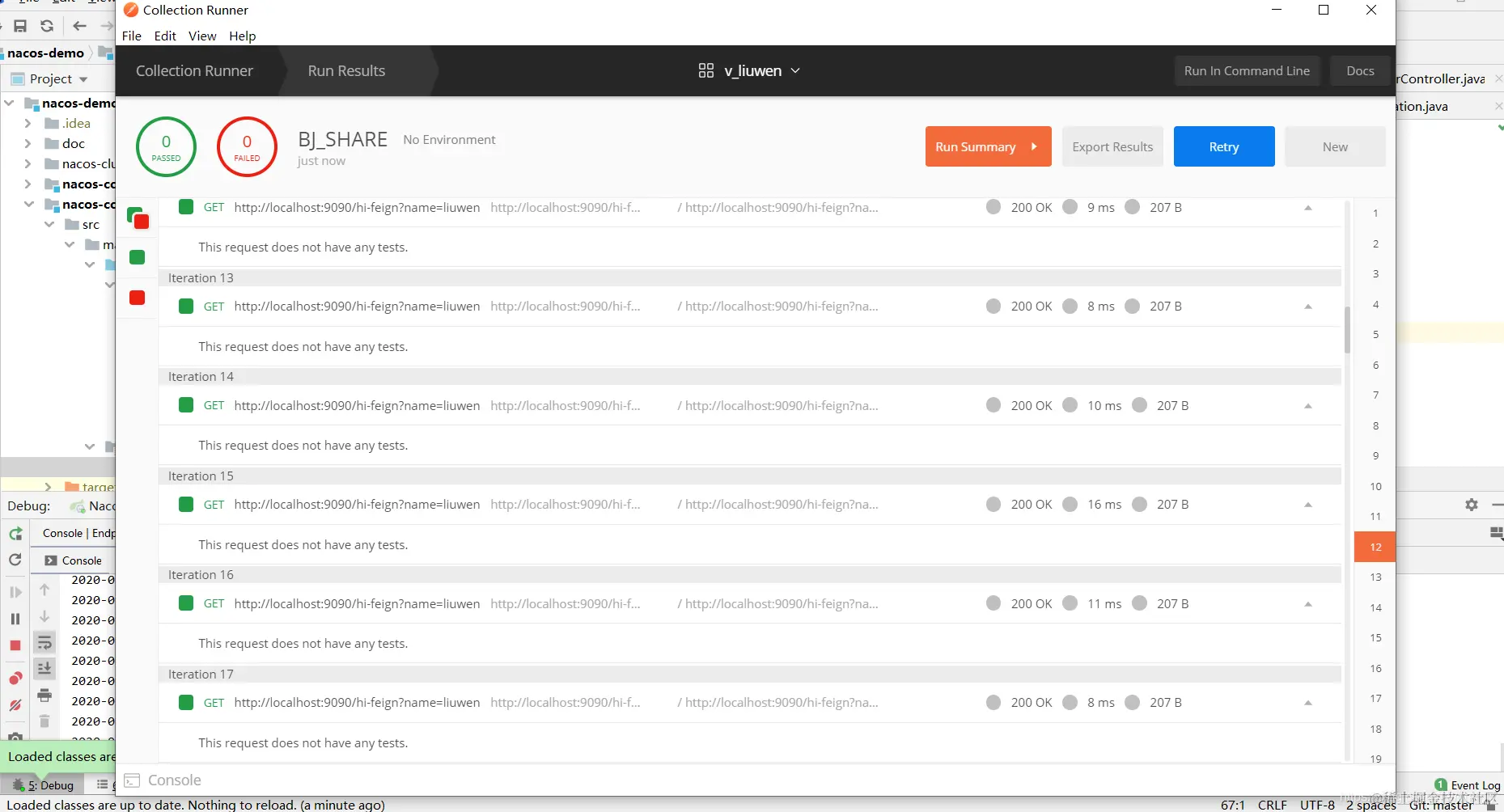Jump to iteration 17 in the iteration list

[1375, 698]
